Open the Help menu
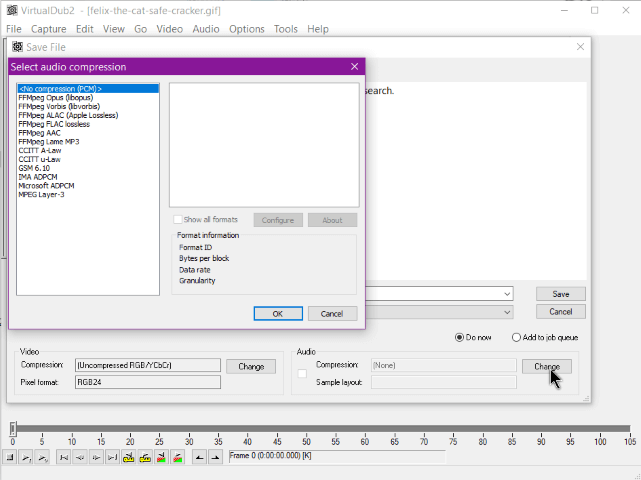The width and height of the screenshot is (641, 480). (318, 29)
